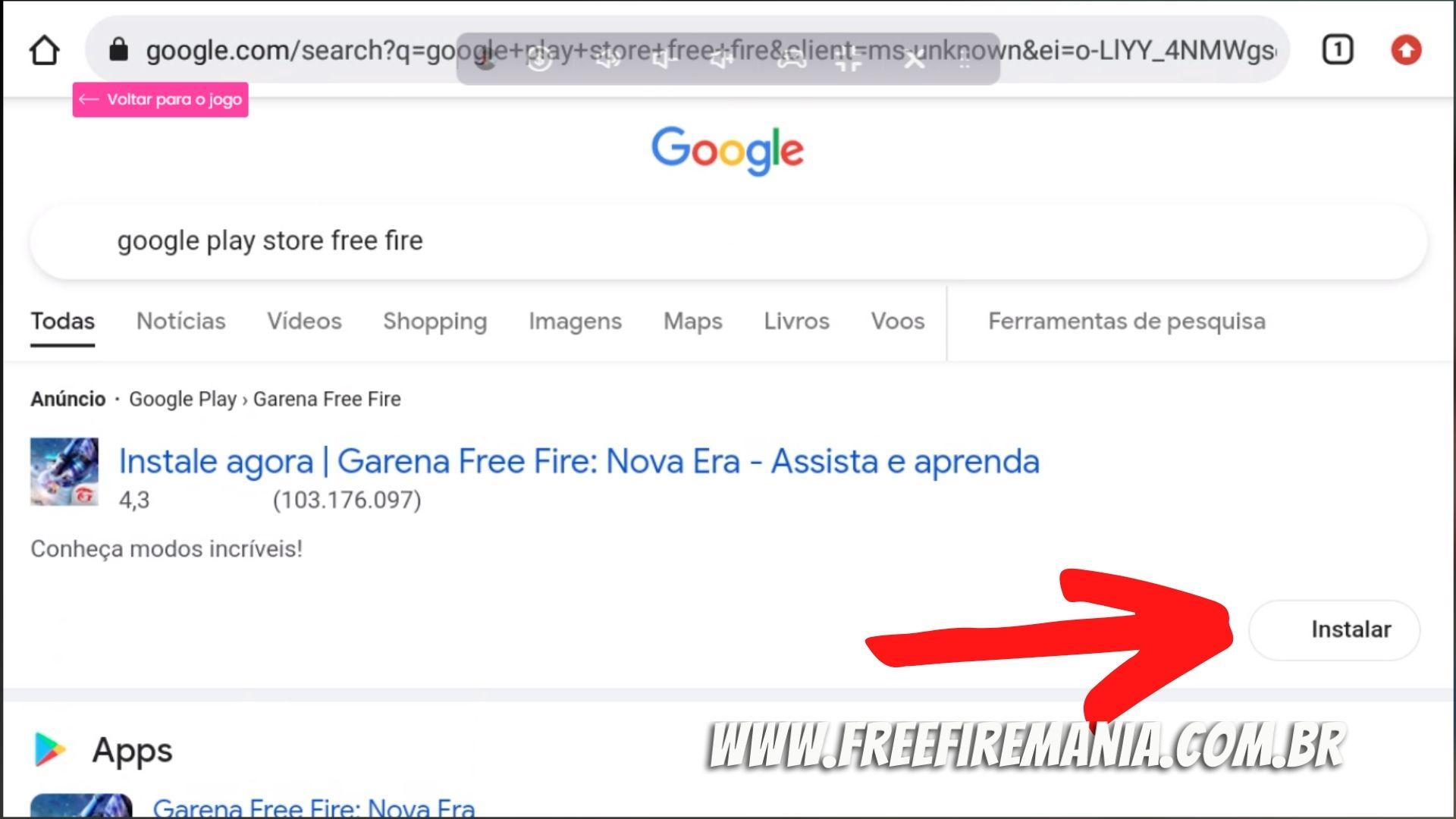Click the browser tab counter icon
Image resolution: width=1456 pixels, height=819 pixels.
point(1337,49)
